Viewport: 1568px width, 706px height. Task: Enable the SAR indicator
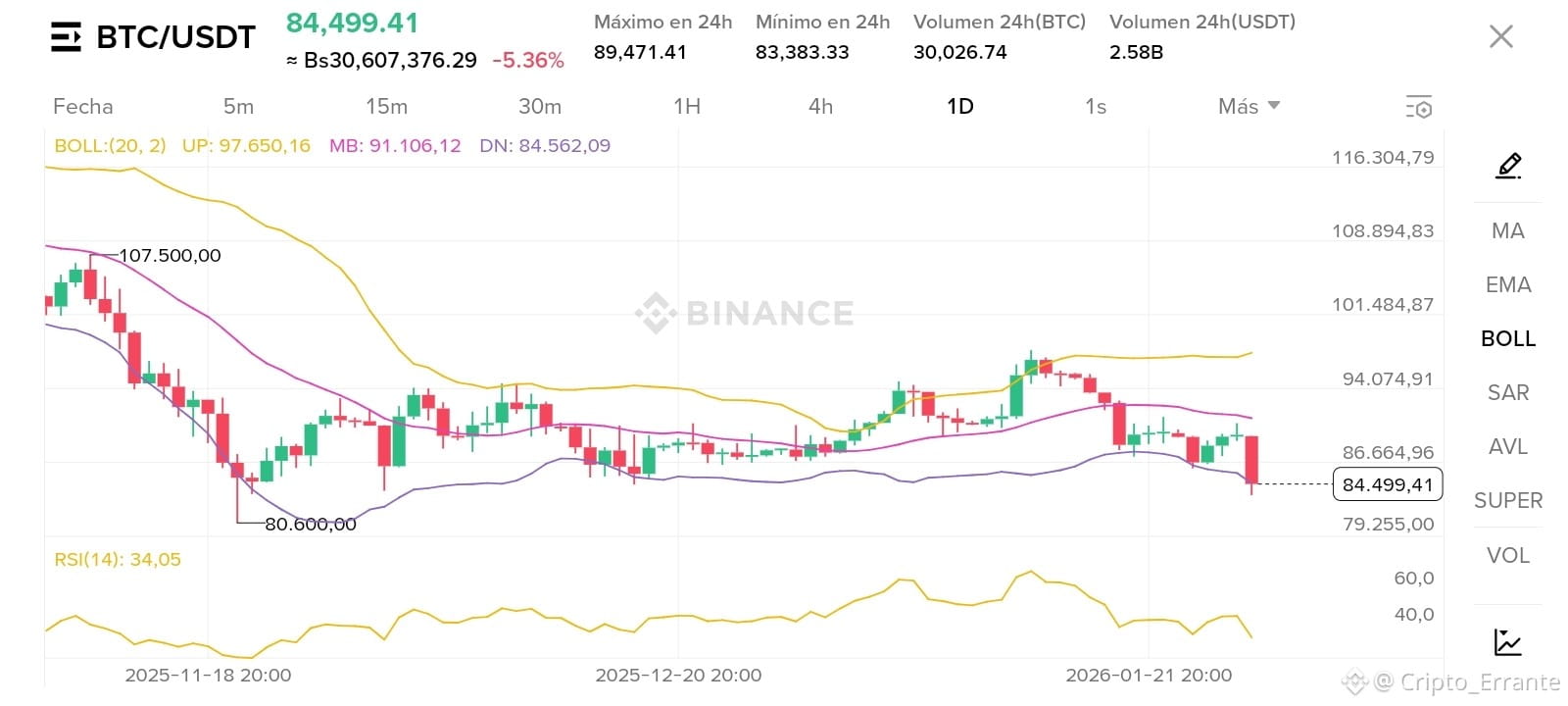[x=1508, y=392]
